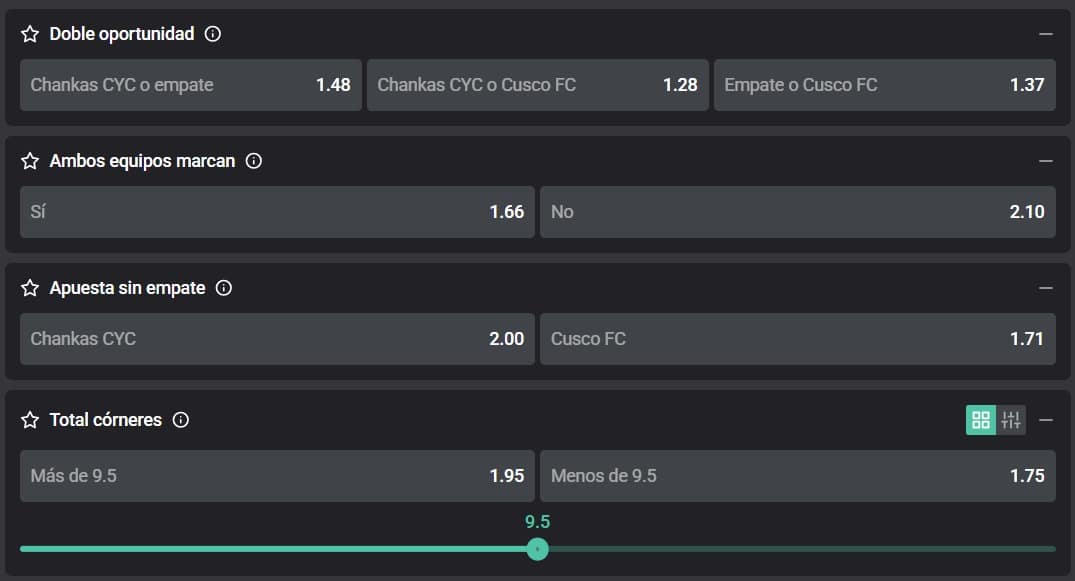Collapse the Total córneres section
This screenshot has height=581, width=1075.
point(1046,420)
